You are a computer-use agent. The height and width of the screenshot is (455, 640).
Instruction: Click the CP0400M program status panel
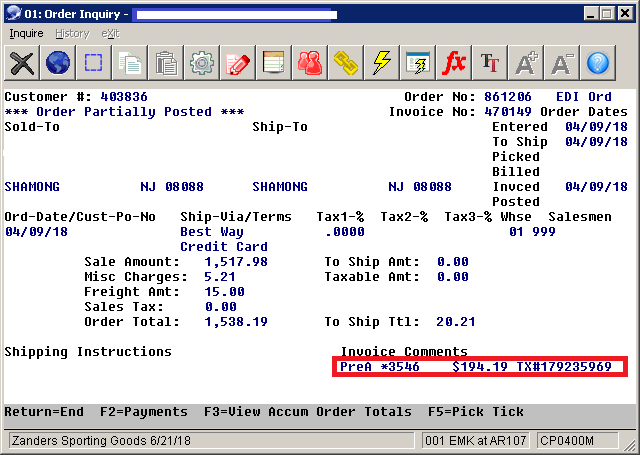pyautogui.click(x=578, y=441)
